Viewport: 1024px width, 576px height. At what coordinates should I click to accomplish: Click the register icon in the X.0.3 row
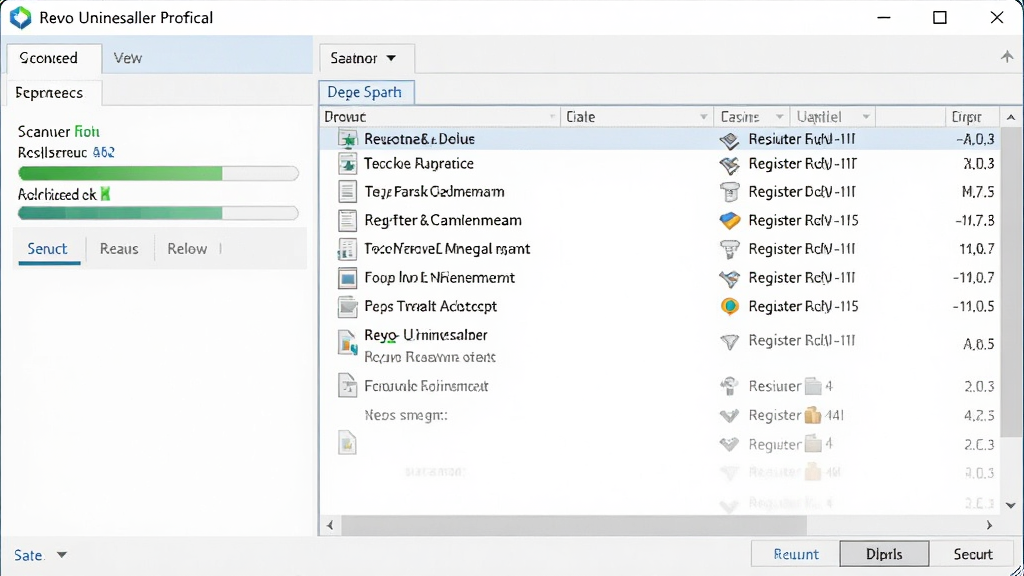tap(729, 165)
